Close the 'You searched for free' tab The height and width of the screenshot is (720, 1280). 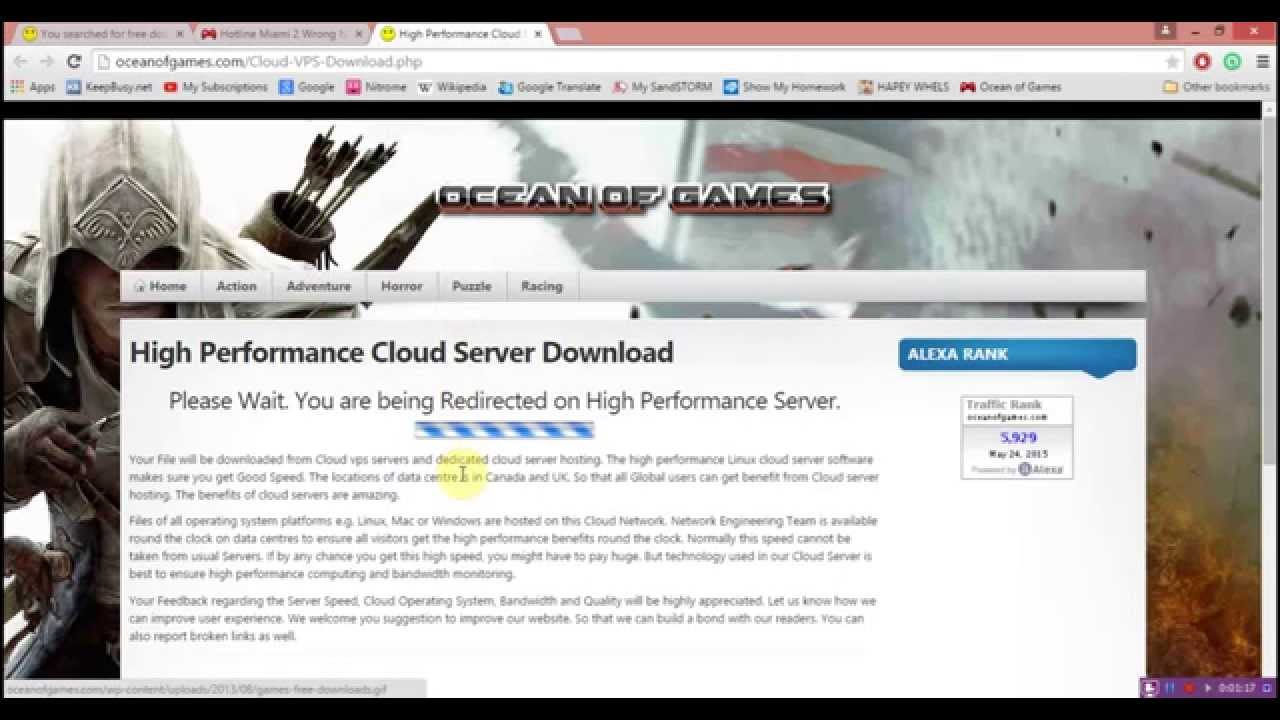180,34
